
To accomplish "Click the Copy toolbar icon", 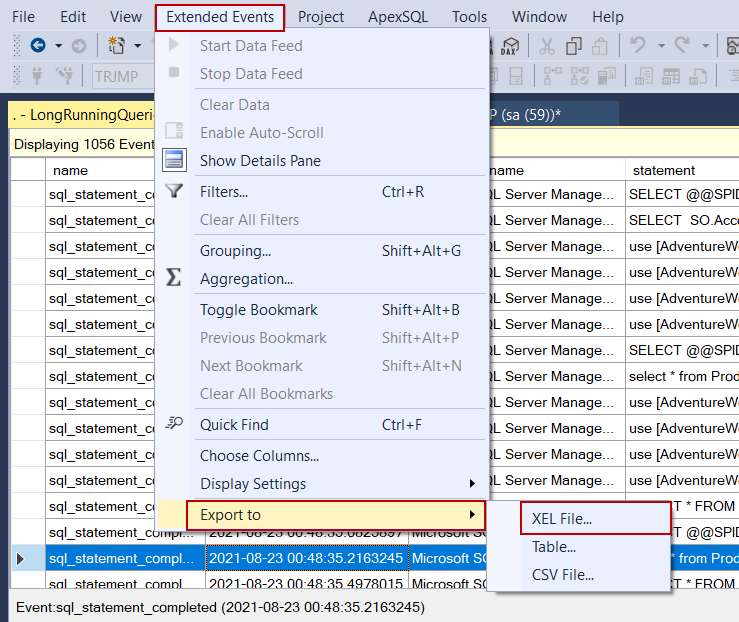I will [574, 46].
